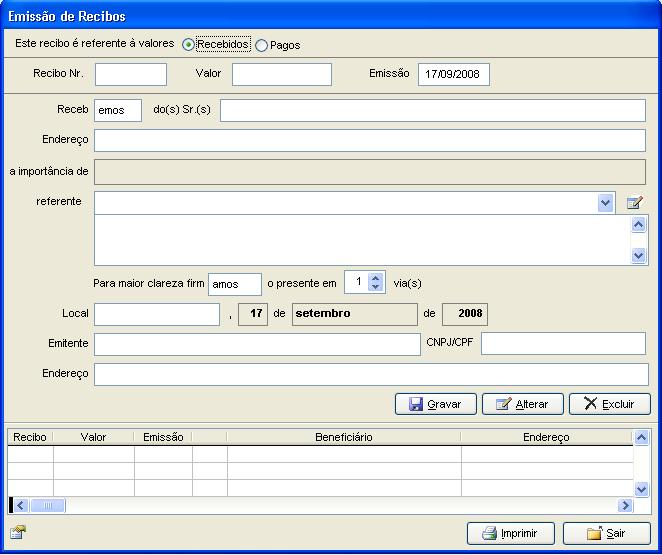Click the grid horizontal scrollbar thumb
The width and height of the screenshot is (662, 555).
48,505
